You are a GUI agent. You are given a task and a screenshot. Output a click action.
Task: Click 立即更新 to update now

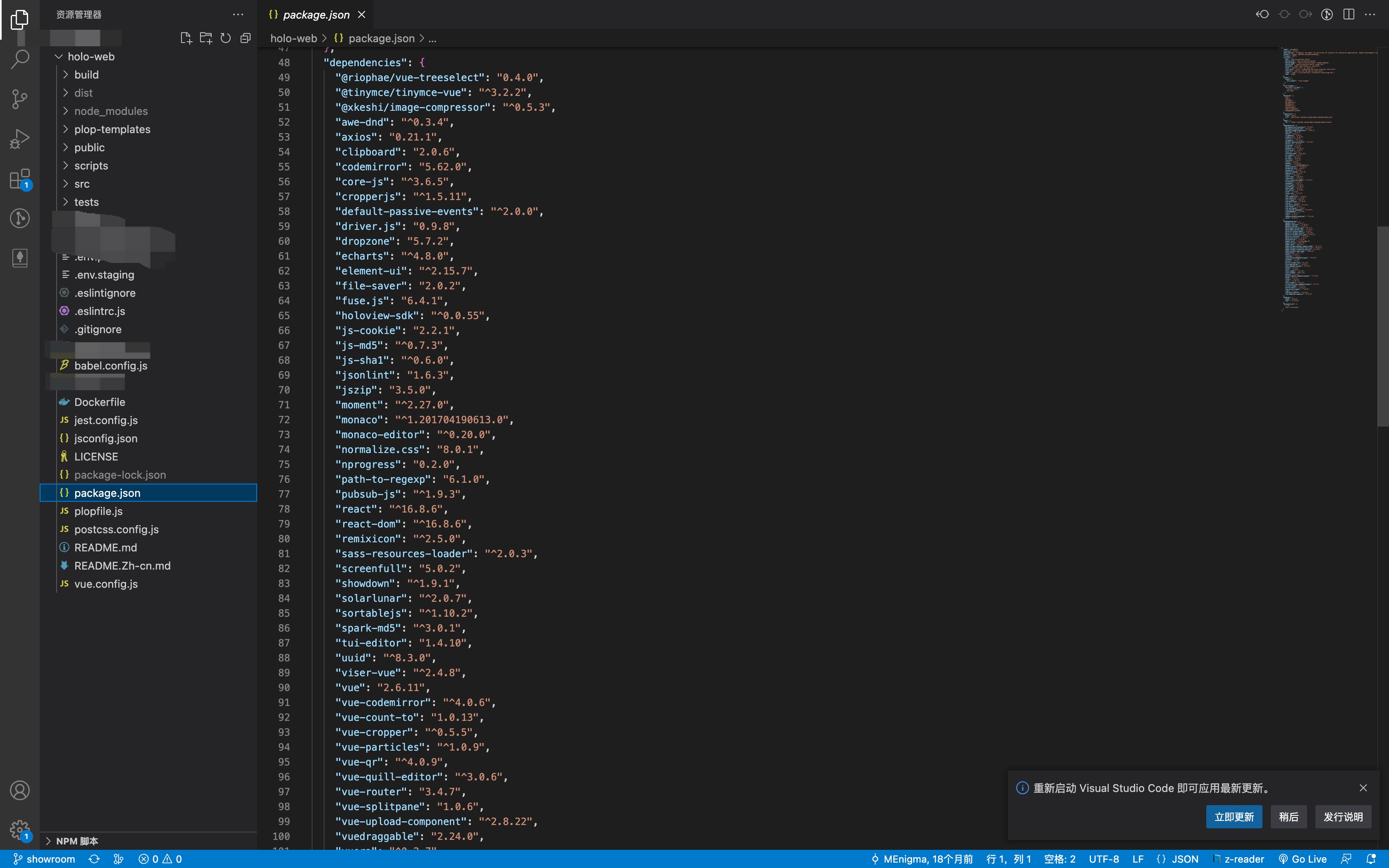point(1234,817)
